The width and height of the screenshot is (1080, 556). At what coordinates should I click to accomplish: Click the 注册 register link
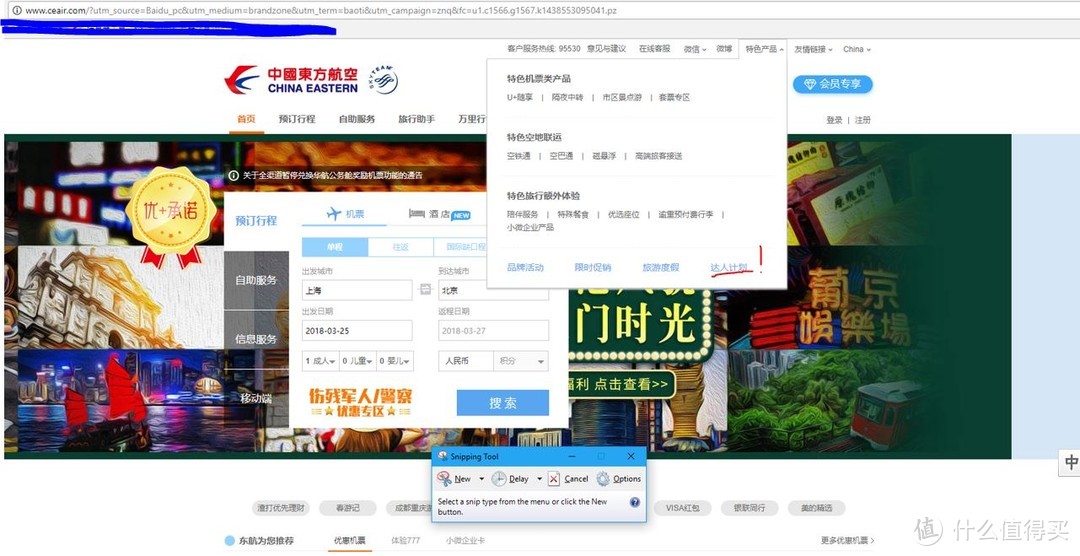863,120
